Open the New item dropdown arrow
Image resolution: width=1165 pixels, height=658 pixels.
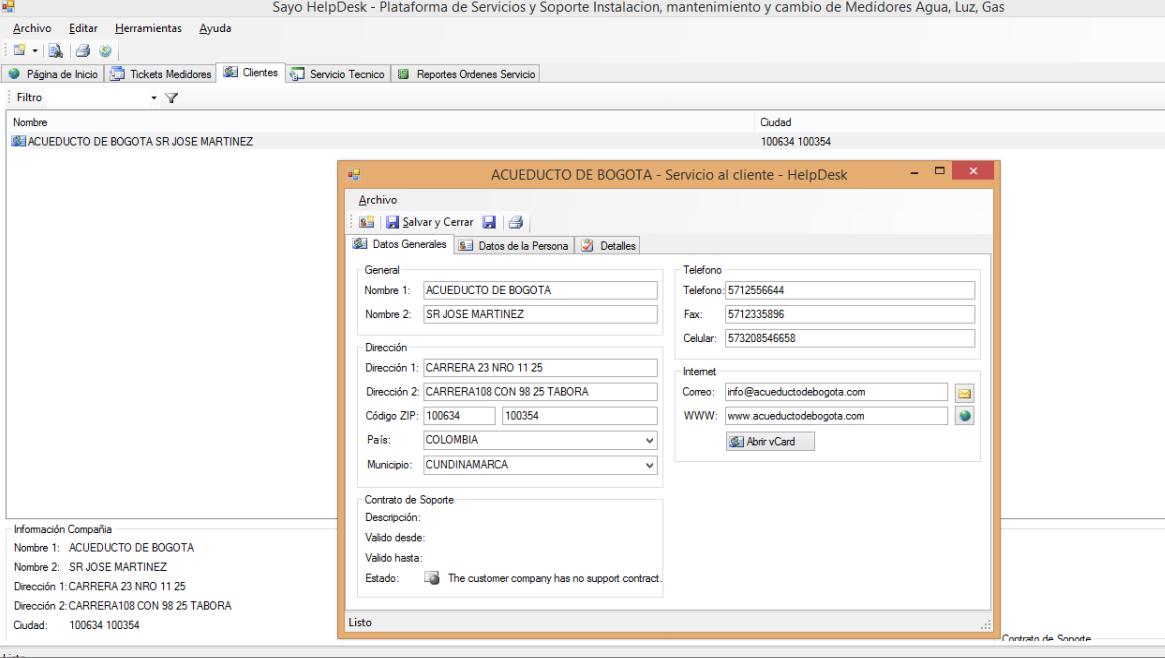[35, 51]
